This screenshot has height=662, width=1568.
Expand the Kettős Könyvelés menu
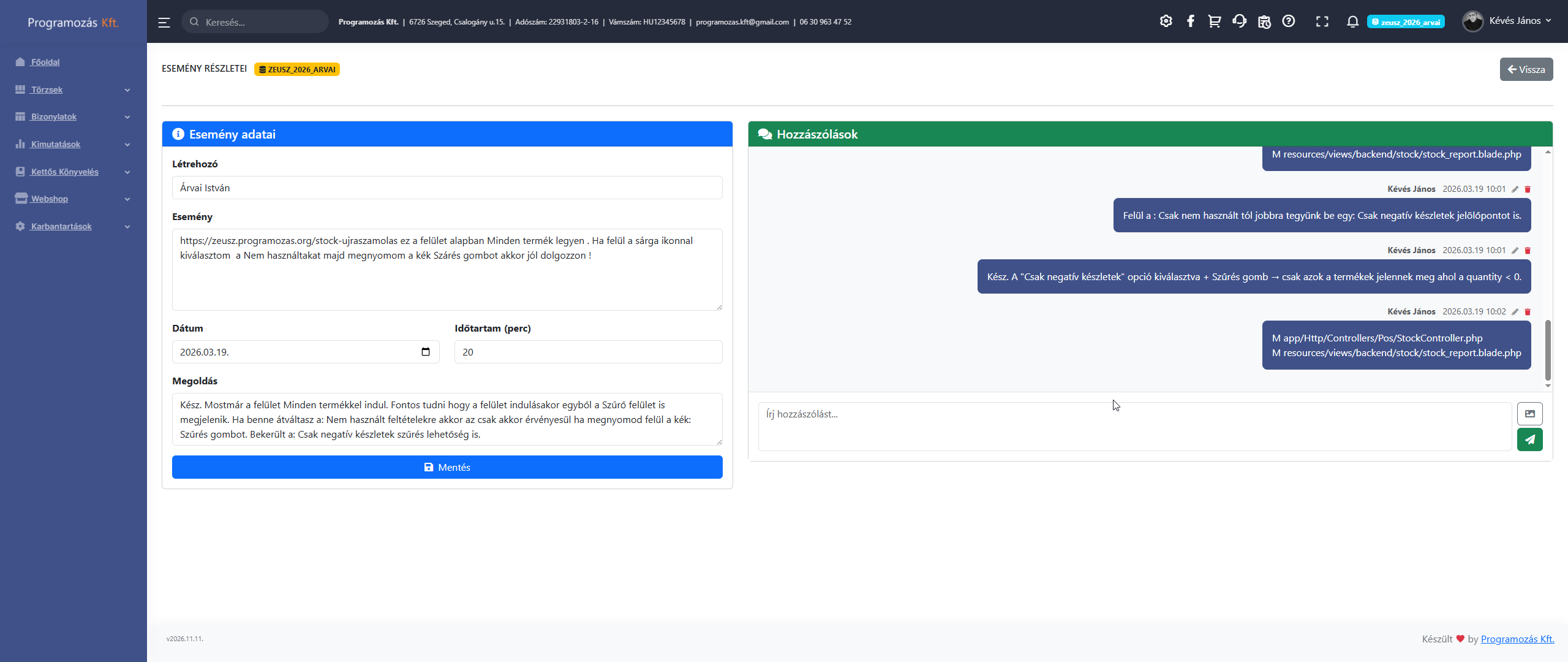coord(72,172)
